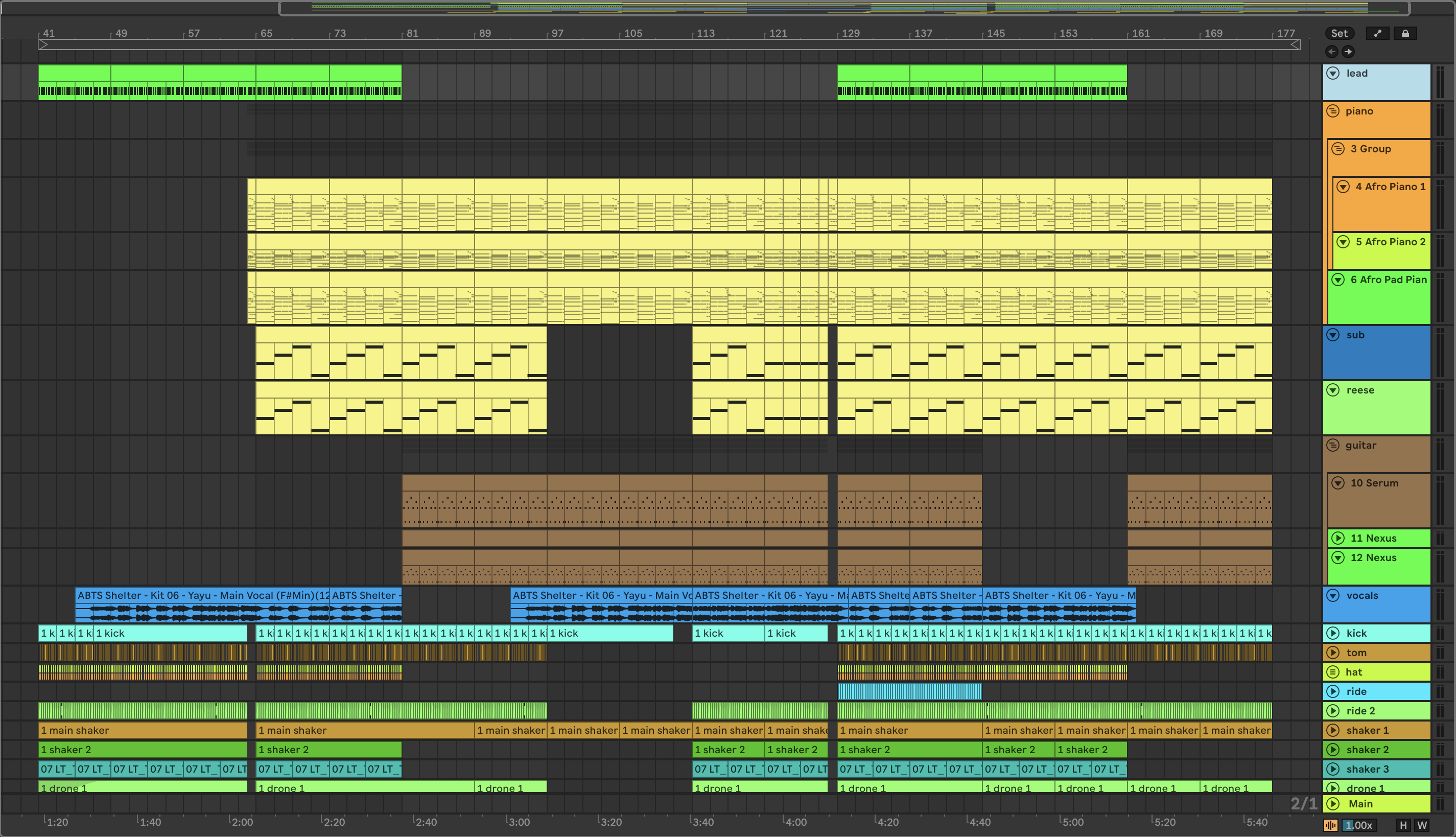Select the first green lead clip at bar 41
This screenshot has width=1456, height=837.
(x=74, y=82)
